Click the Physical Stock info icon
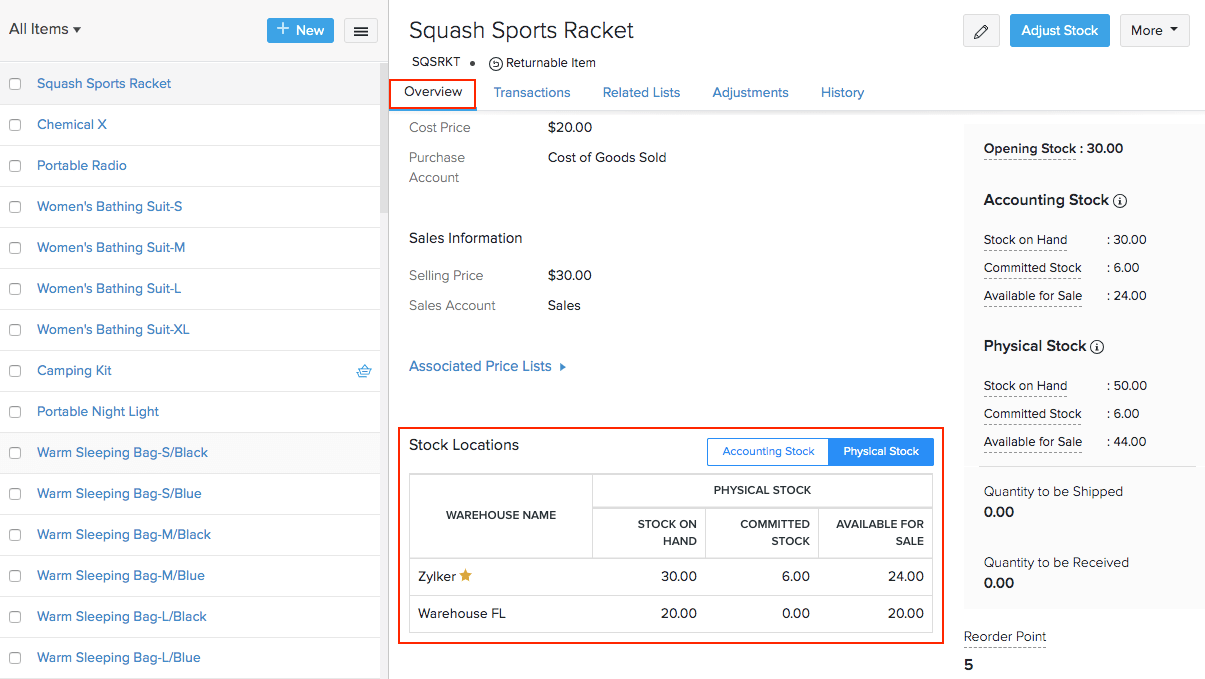 [x=1097, y=347]
